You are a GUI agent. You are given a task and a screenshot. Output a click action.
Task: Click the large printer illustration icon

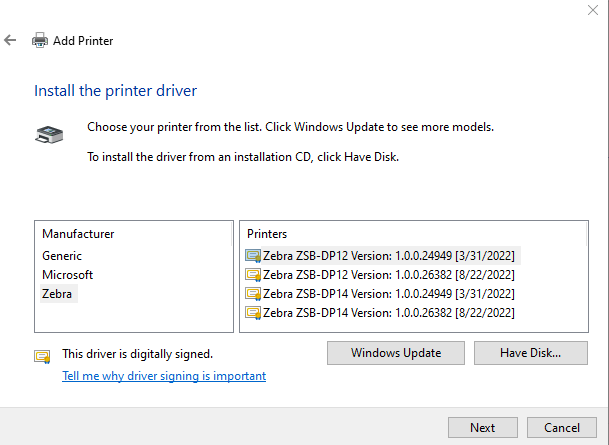pos(49,134)
